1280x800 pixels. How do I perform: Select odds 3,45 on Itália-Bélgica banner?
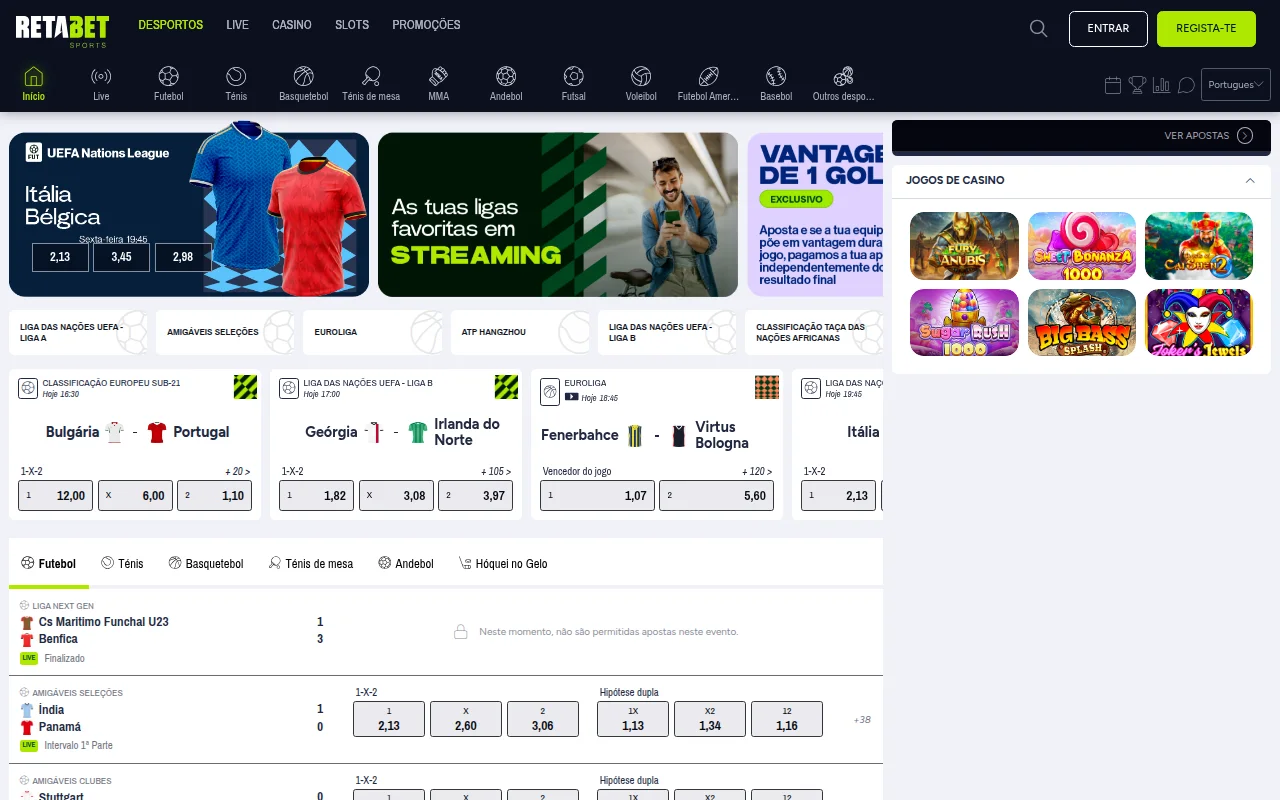coord(121,257)
